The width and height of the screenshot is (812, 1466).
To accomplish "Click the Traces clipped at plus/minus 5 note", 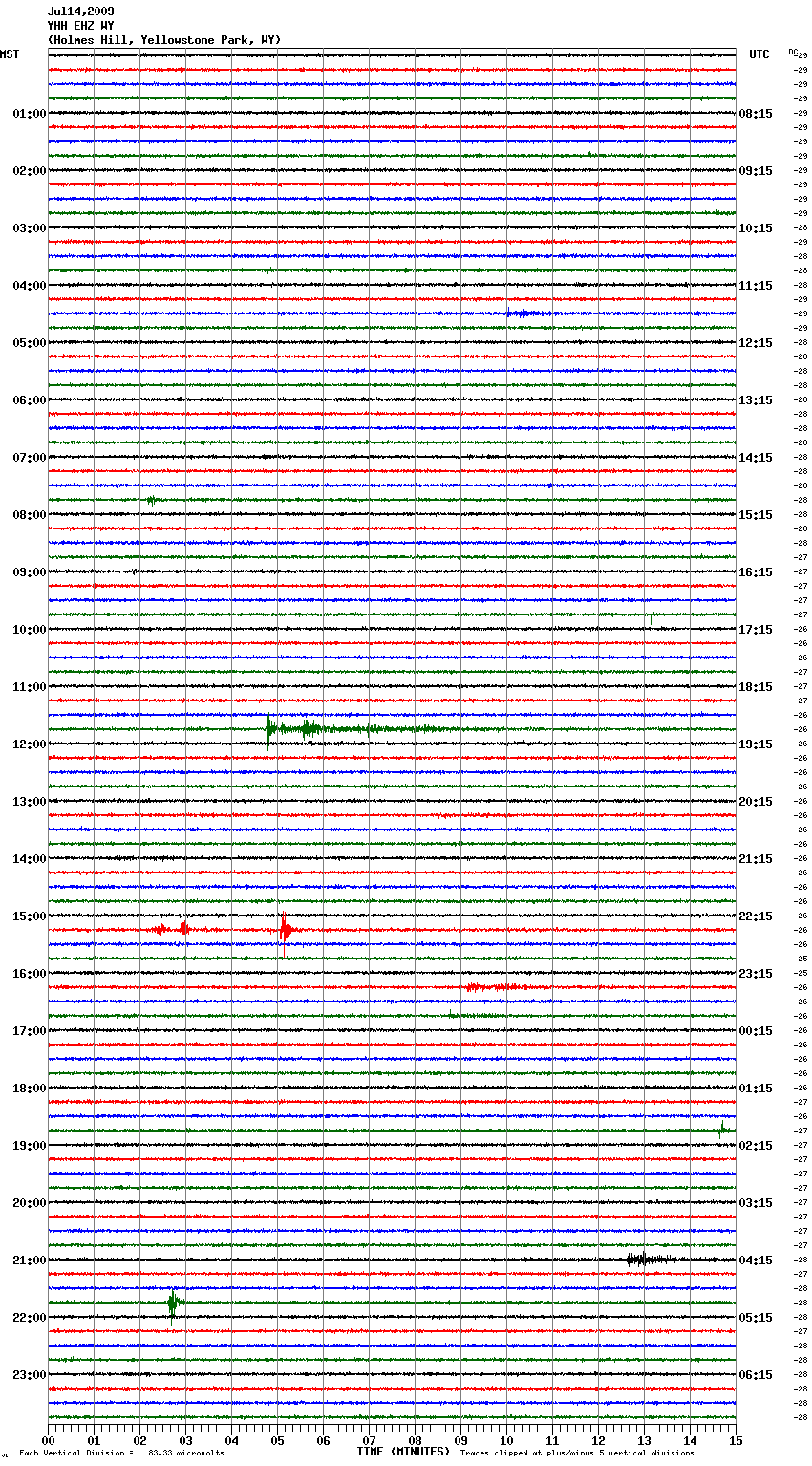I will pos(577,1453).
